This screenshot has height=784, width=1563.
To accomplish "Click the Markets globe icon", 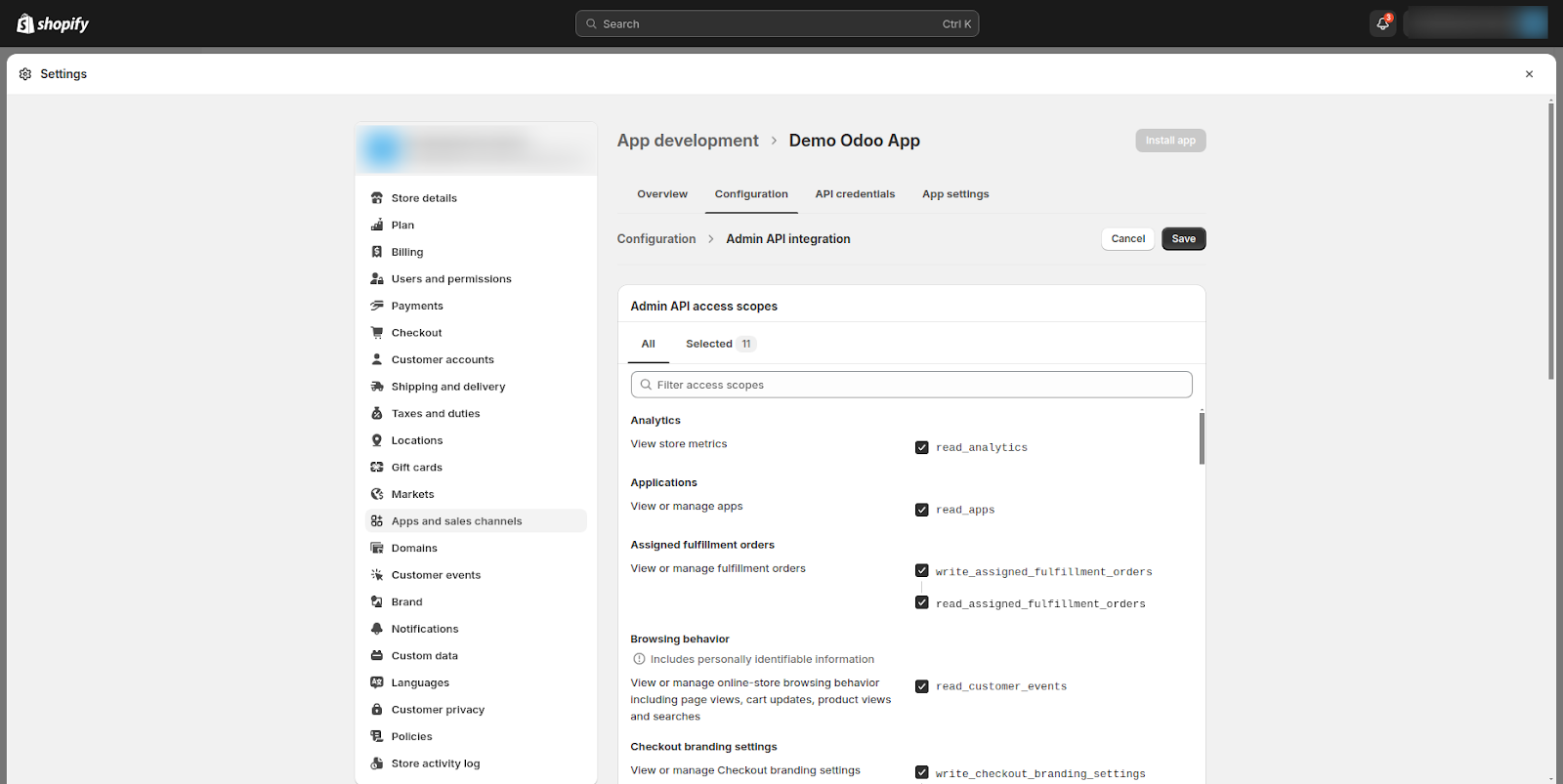I will [x=377, y=494].
